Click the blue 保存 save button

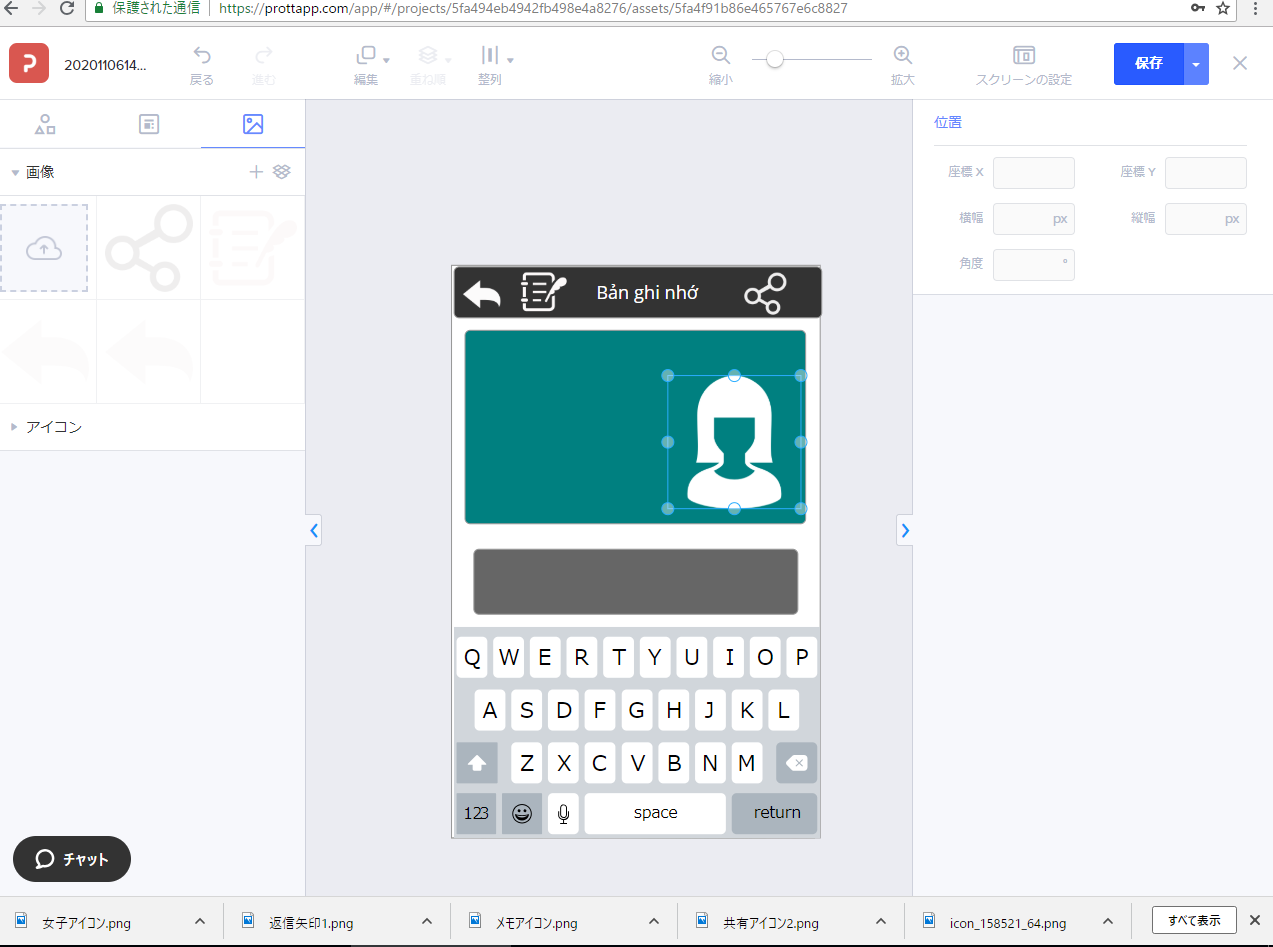1149,64
